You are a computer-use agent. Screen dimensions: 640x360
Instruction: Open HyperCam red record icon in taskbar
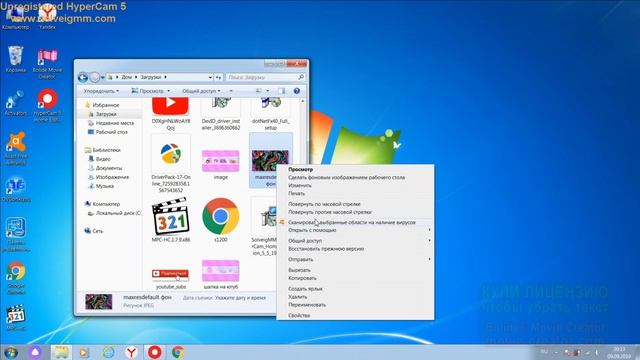click(155, 352)
